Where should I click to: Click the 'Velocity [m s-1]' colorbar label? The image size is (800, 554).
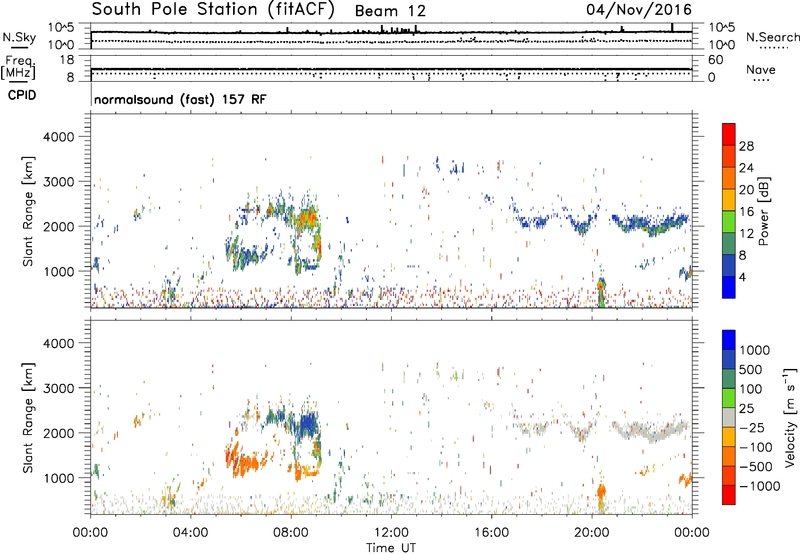click(790, 418)
